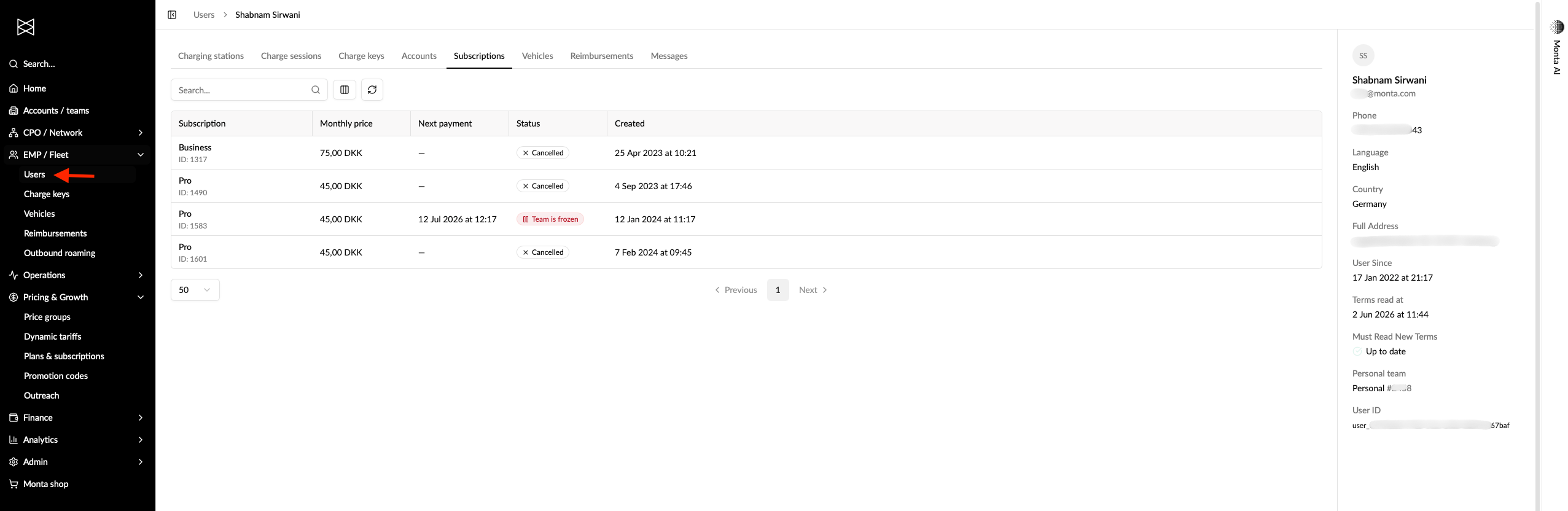Go to the Previous page

pos(736,290)
